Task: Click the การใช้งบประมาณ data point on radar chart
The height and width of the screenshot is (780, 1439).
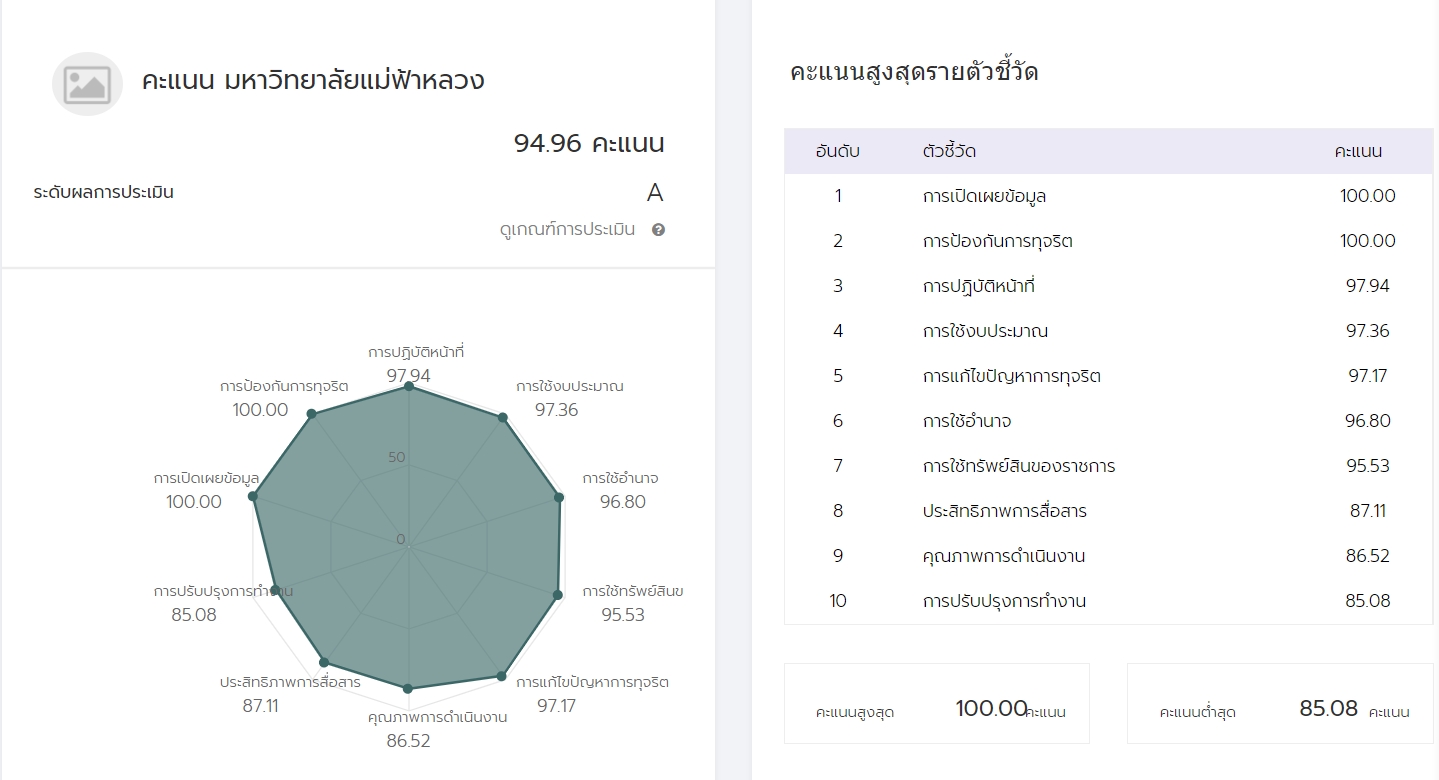Action: (x=502, y=417)
